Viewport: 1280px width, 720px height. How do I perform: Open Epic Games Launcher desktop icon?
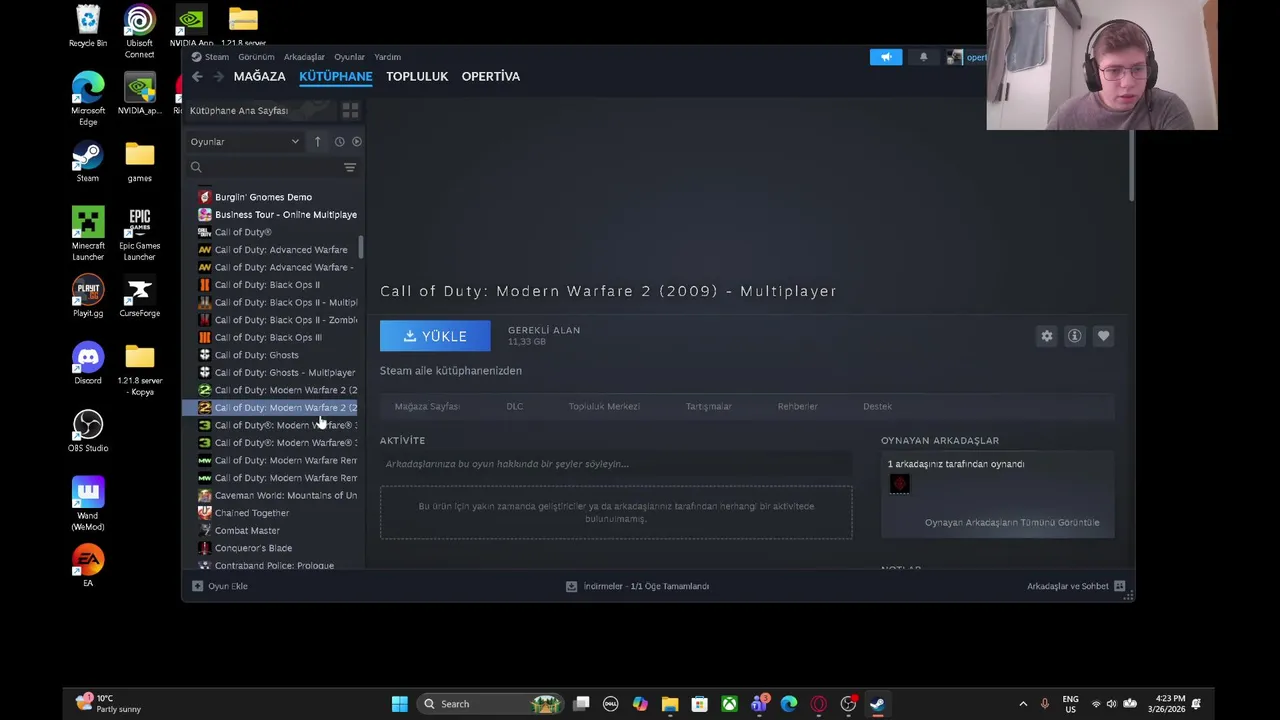[139, 234]
